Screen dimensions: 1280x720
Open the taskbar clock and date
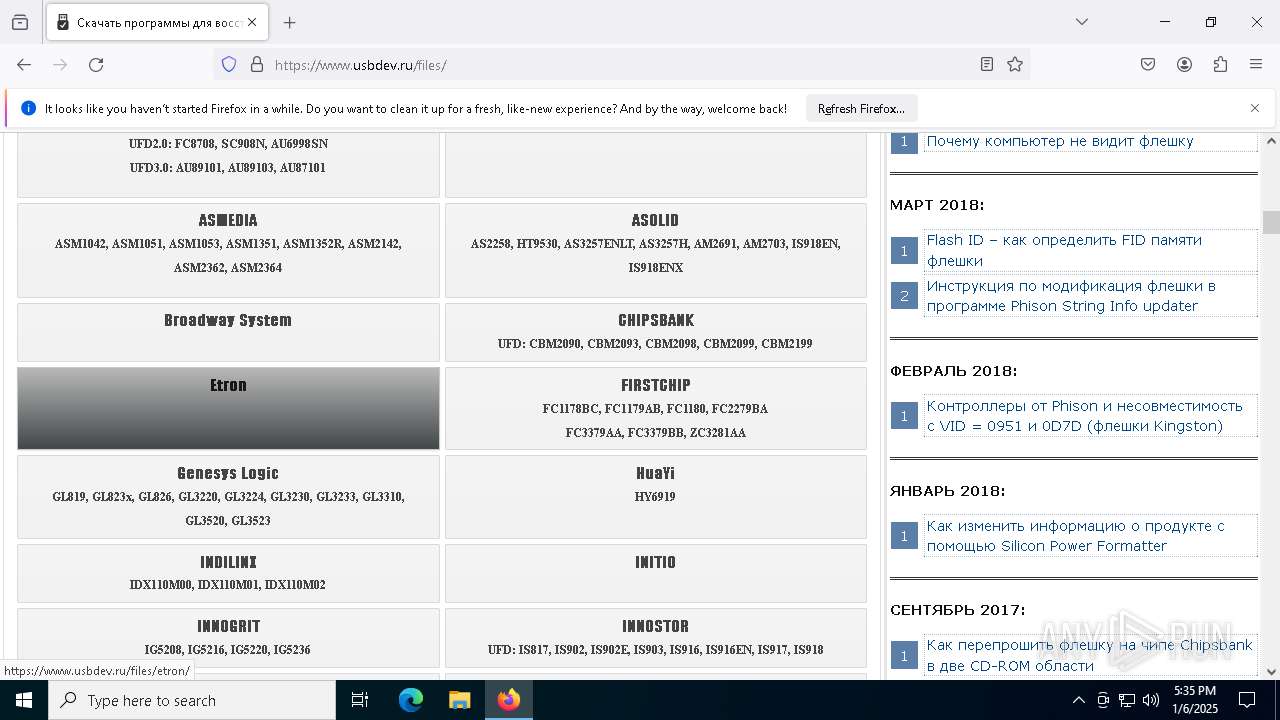pyautogui.click(x=1194, y=700)
